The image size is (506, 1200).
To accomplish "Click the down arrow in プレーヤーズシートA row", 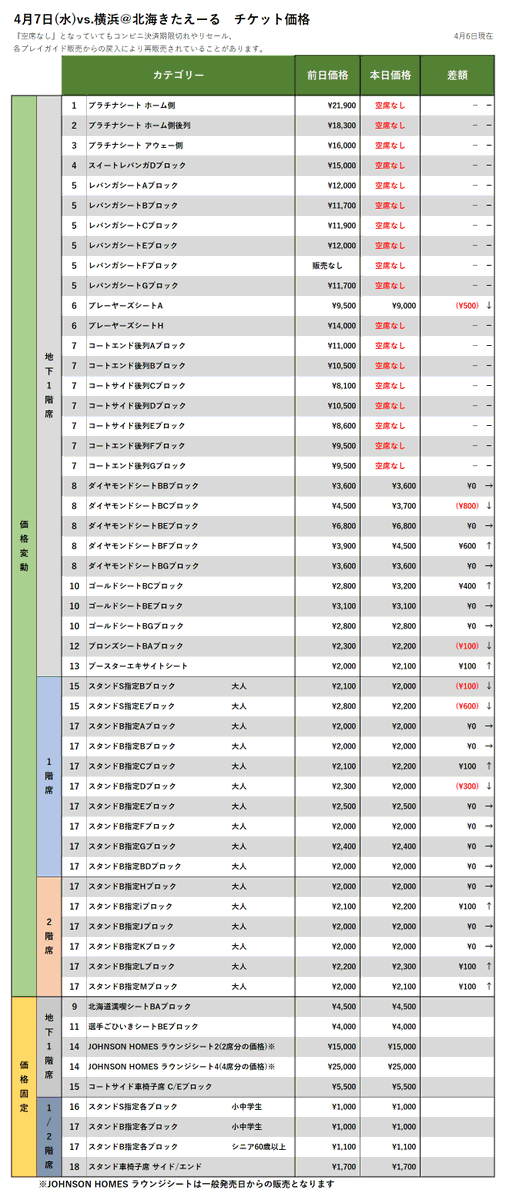I will click(488, 305).
